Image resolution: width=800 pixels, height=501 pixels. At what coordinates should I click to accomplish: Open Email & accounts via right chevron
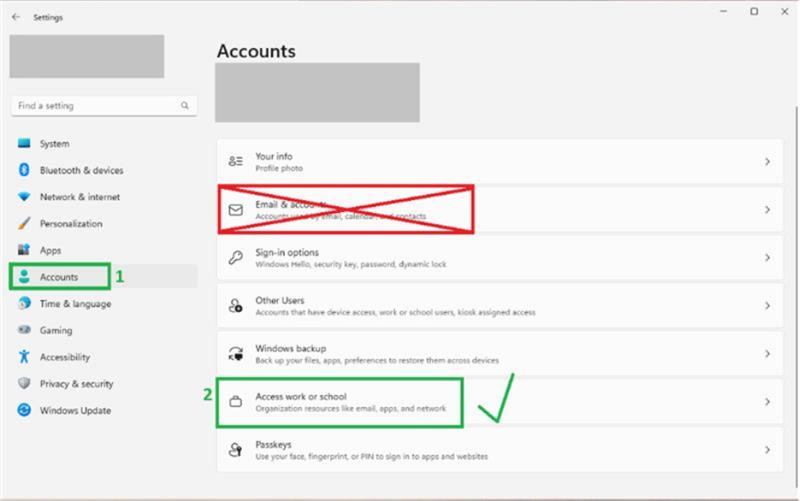pyautogui.click(x=767, y=210)
